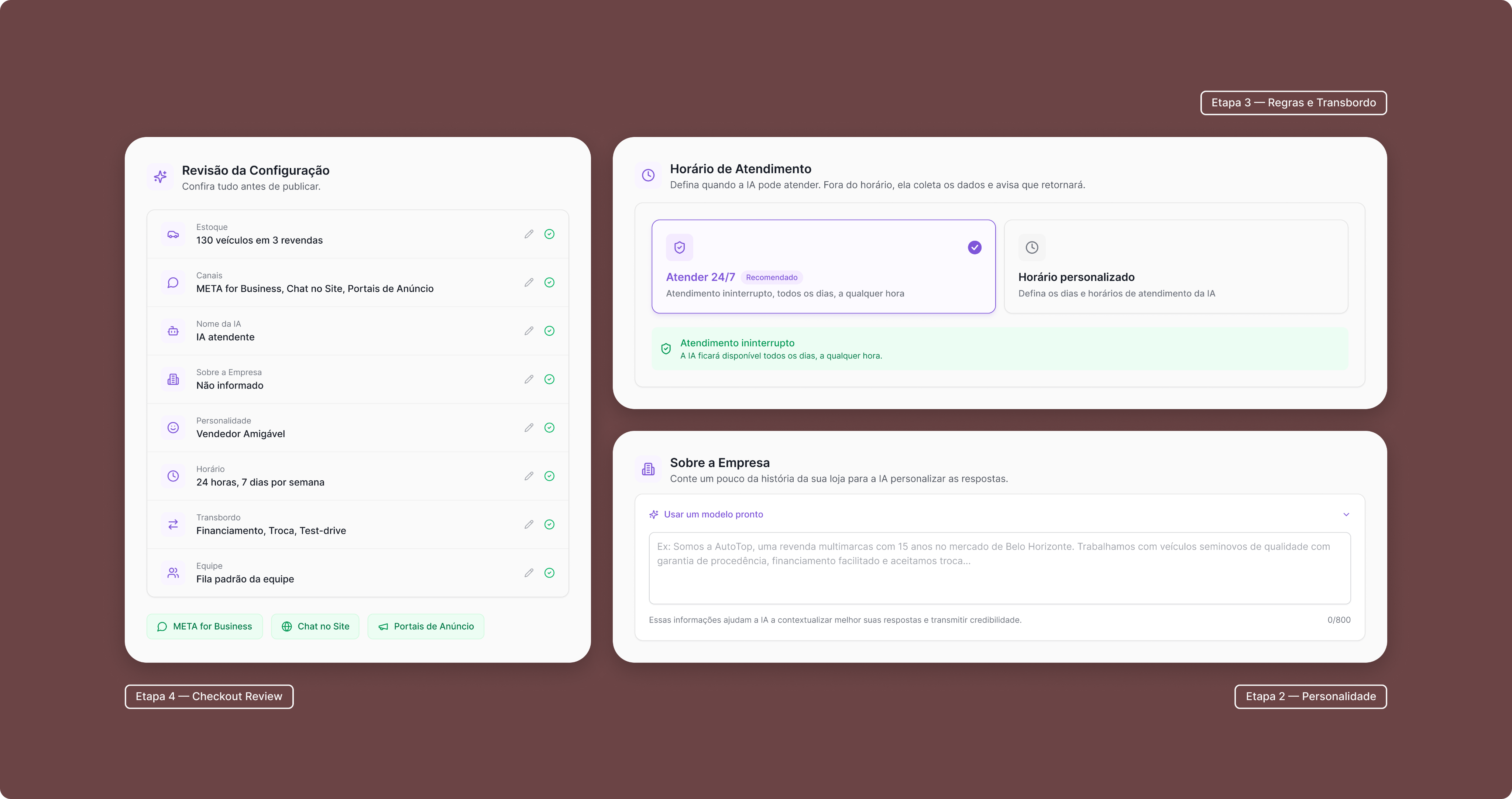Edit the Estoque row with the pencil icon

pyautogui.click(x=529, y=234)
